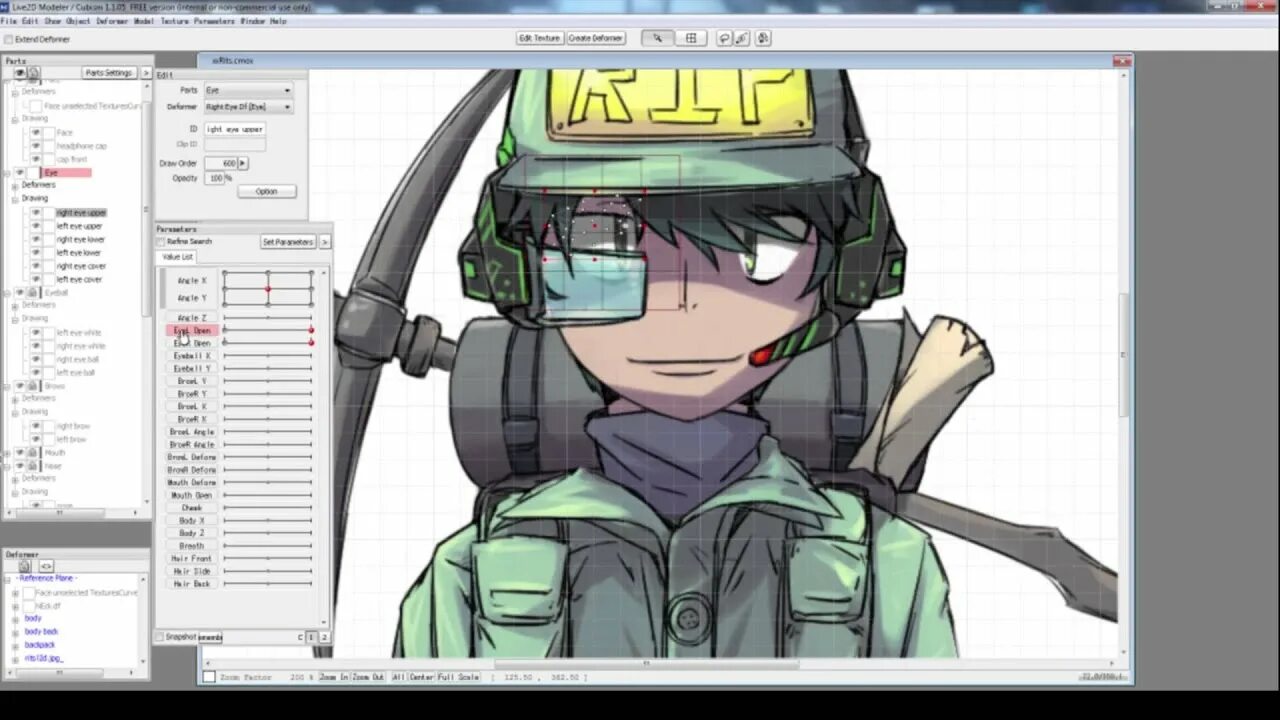Image resolution: width=1280 pixels, height=720 pixels.
Task: Toggle visibility of the Eye part
Action: [x=19, y=172]
